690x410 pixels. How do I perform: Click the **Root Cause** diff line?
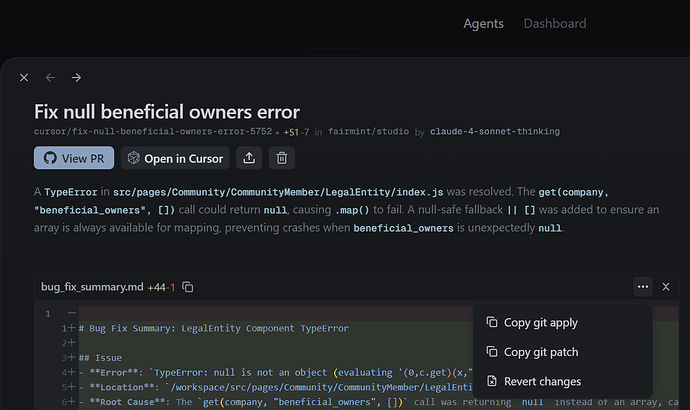click(378, 402)
